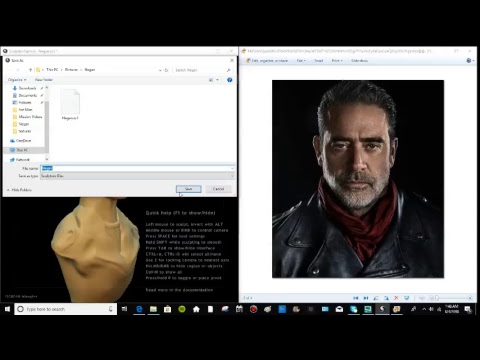This screenshot has height=360, width=480.
Task: Rotate the photo counterclockwise
Action: coord(376,298)
